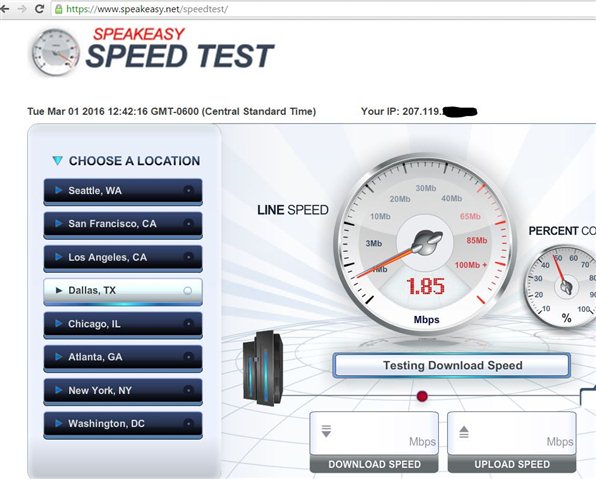
Task: Select the New York, NY radio indicator
Action: (188, 390)
